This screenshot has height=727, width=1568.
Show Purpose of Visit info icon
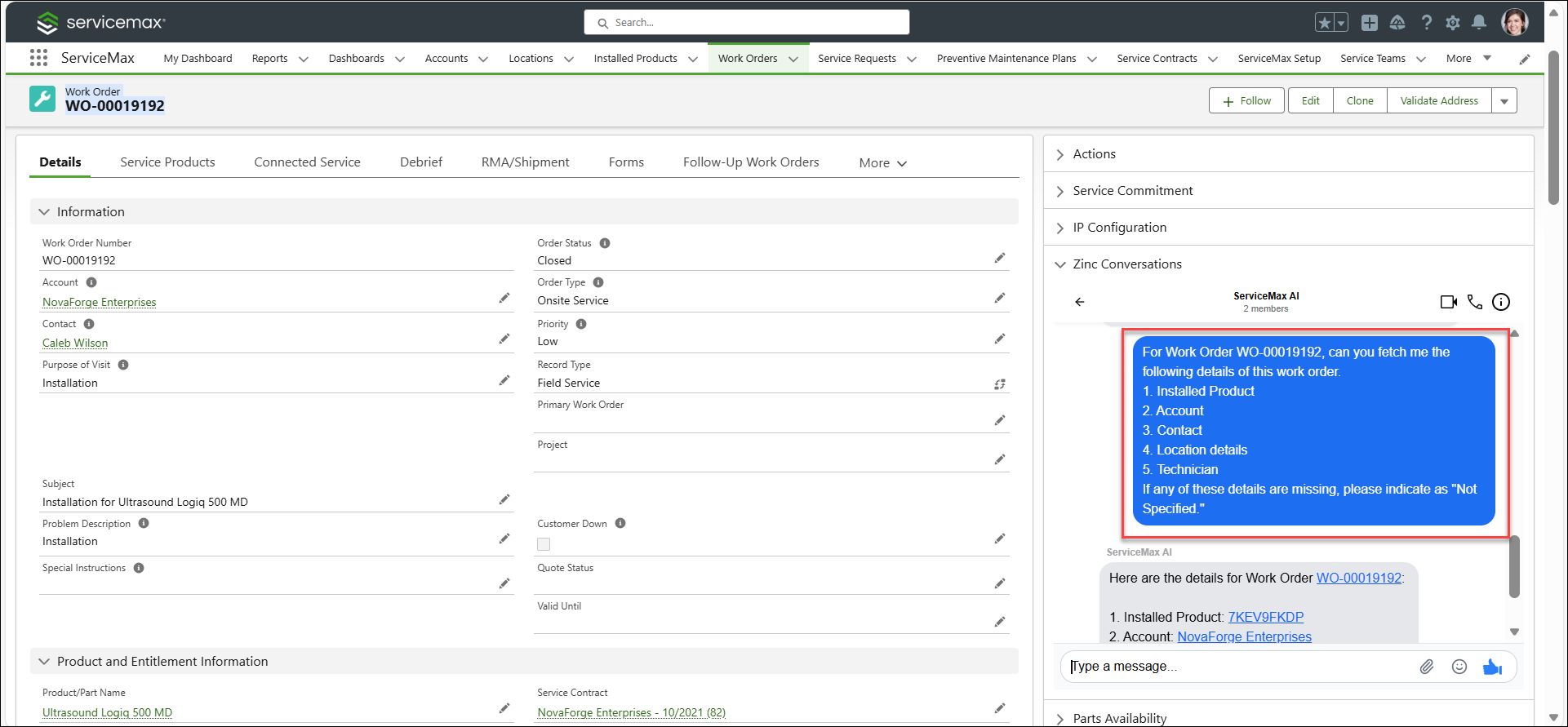click(x=123, y=365)
